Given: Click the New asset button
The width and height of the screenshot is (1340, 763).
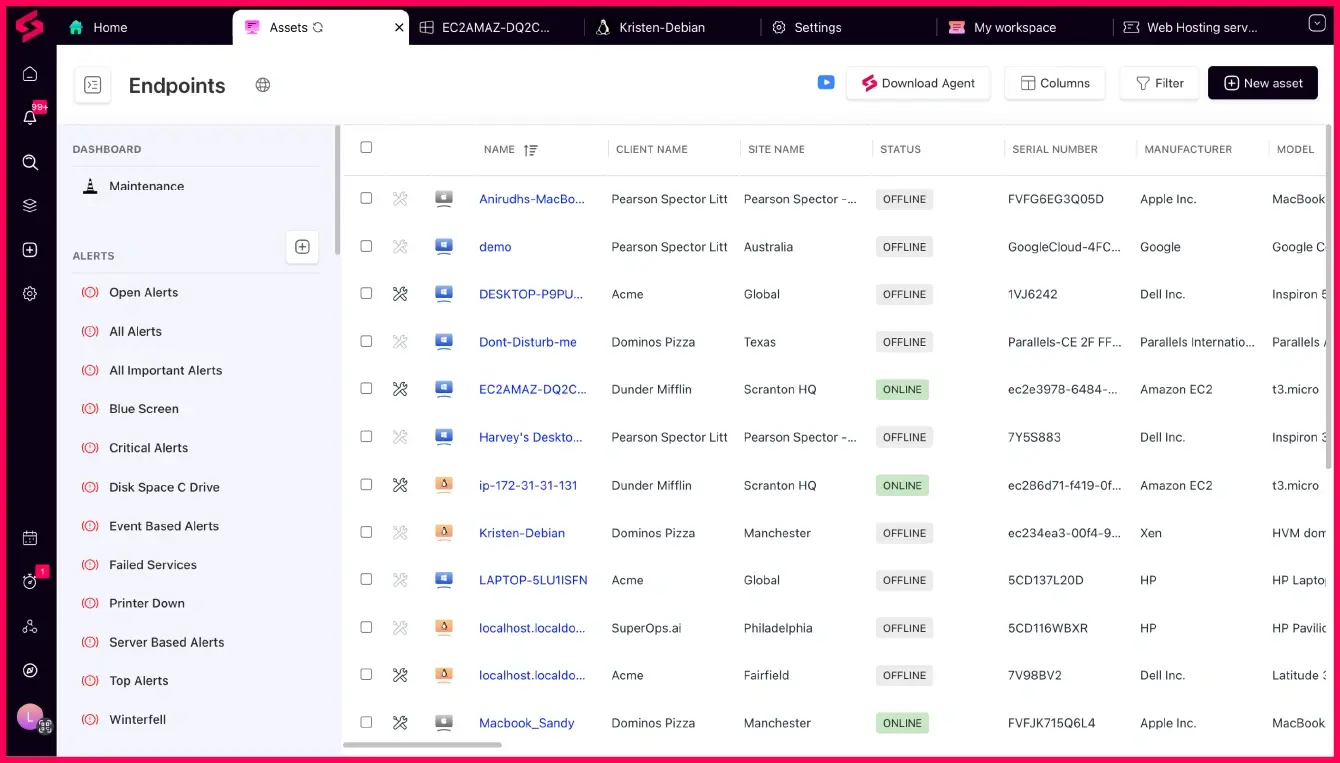Looking at the screenshot, I should pos(1262,83).
